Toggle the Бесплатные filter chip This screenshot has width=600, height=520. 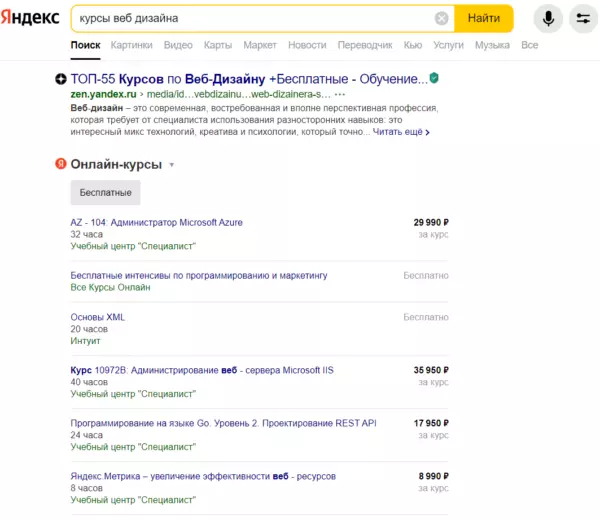tap(105, 191)
